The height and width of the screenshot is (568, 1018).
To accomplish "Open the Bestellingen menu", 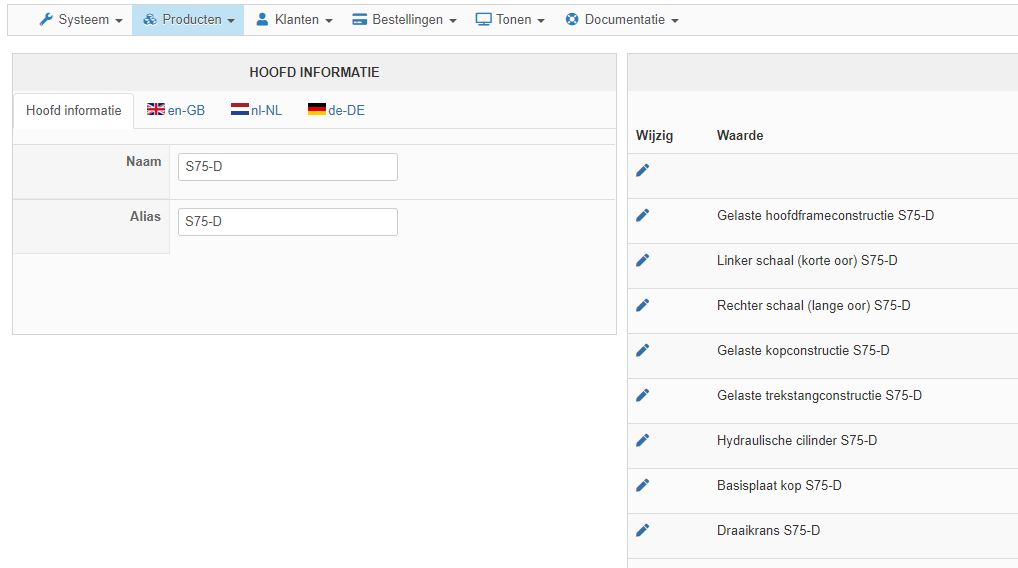I will click(404, 19).
